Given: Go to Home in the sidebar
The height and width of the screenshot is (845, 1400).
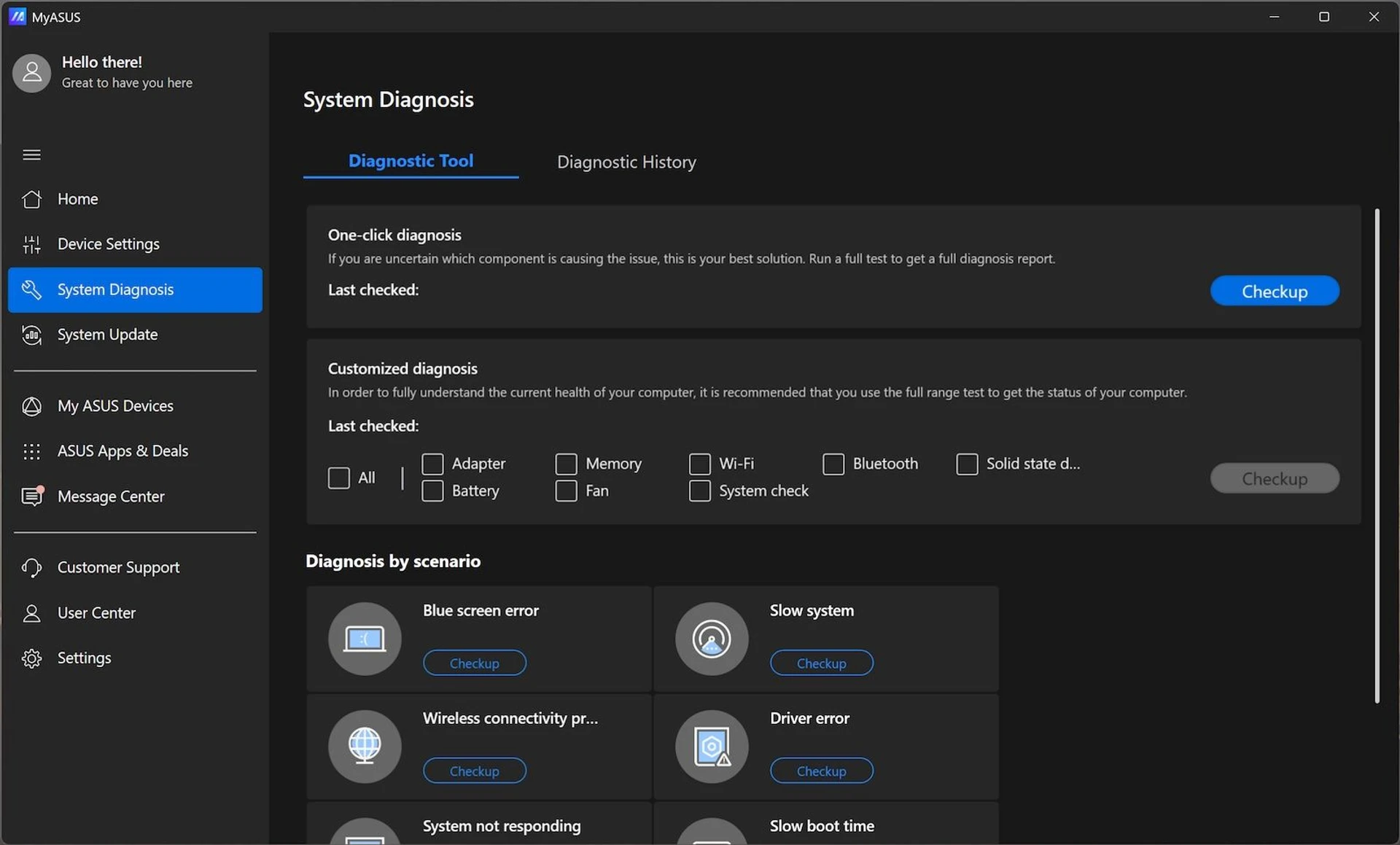Looking at the screenshot, I should pos(135,199).
